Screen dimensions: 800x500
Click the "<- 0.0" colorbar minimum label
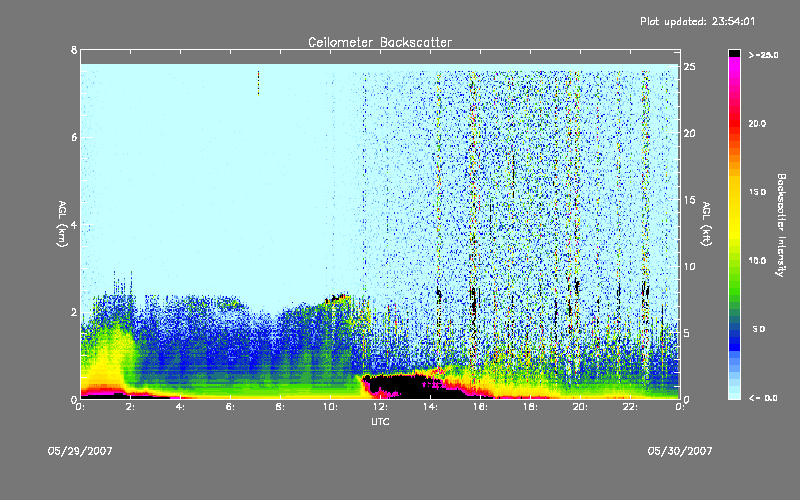[763, 398]
